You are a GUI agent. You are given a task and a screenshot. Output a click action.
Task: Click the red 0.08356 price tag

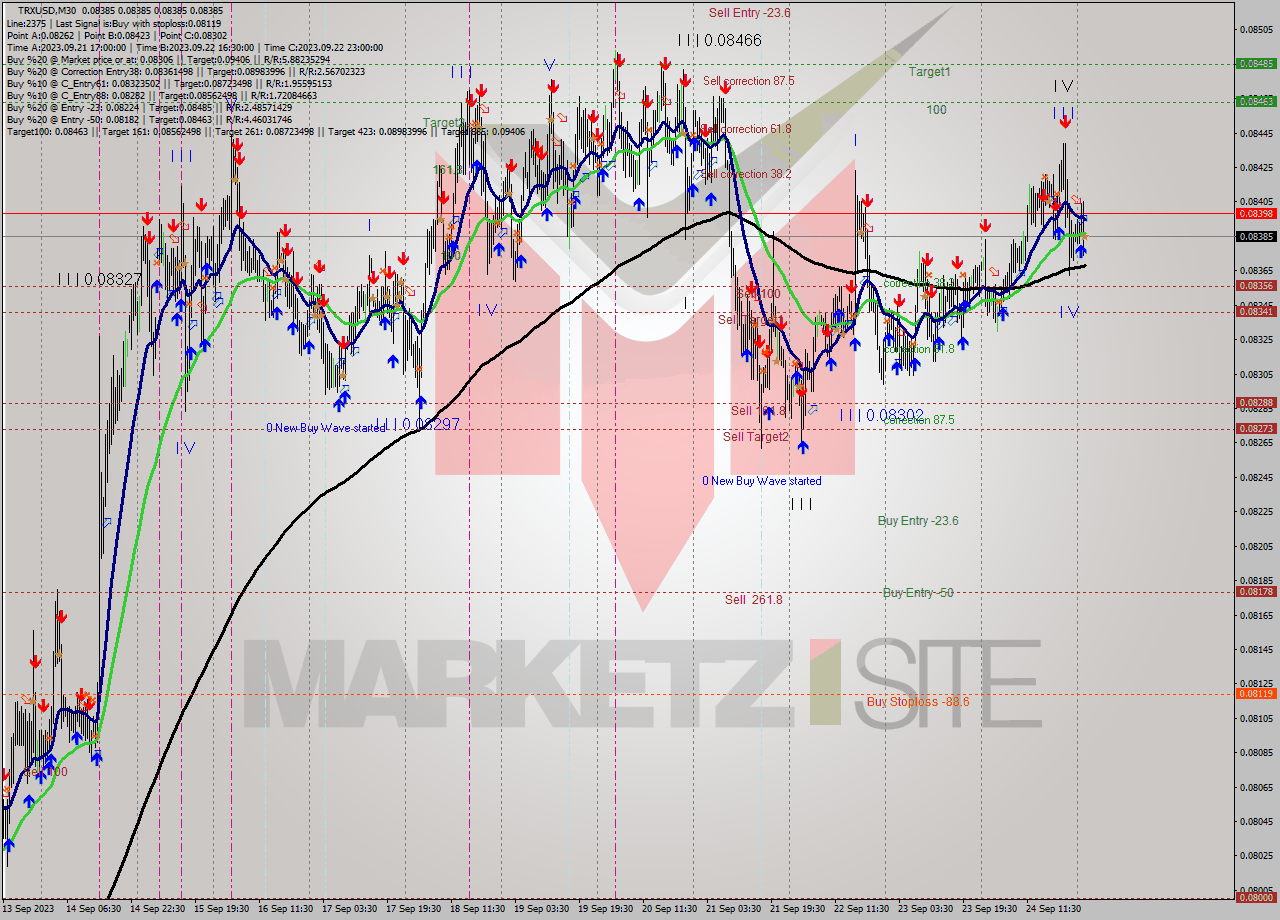(1256, 285)
